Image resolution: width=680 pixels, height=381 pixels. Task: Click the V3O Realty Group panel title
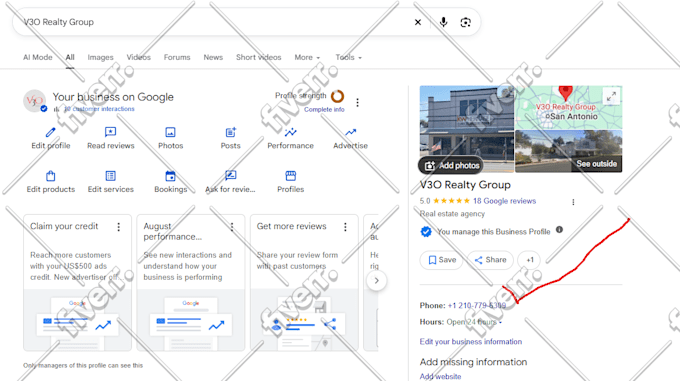(465, 185)
